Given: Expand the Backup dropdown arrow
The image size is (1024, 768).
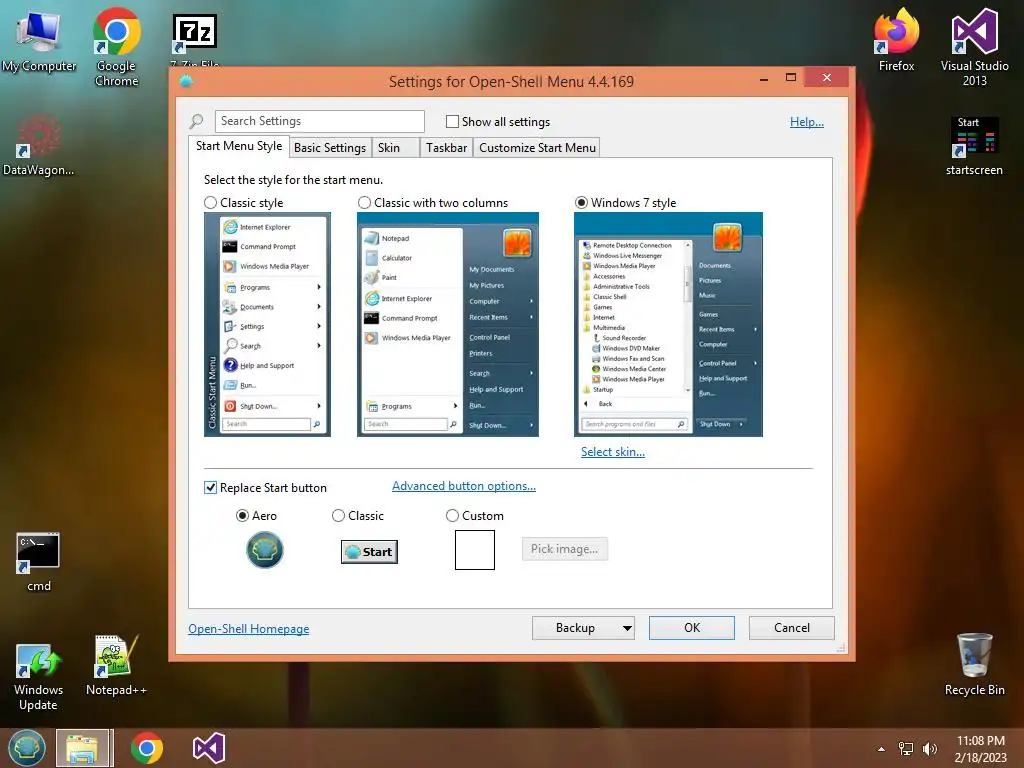Looking at the screenshot, I should click(627, 628).
